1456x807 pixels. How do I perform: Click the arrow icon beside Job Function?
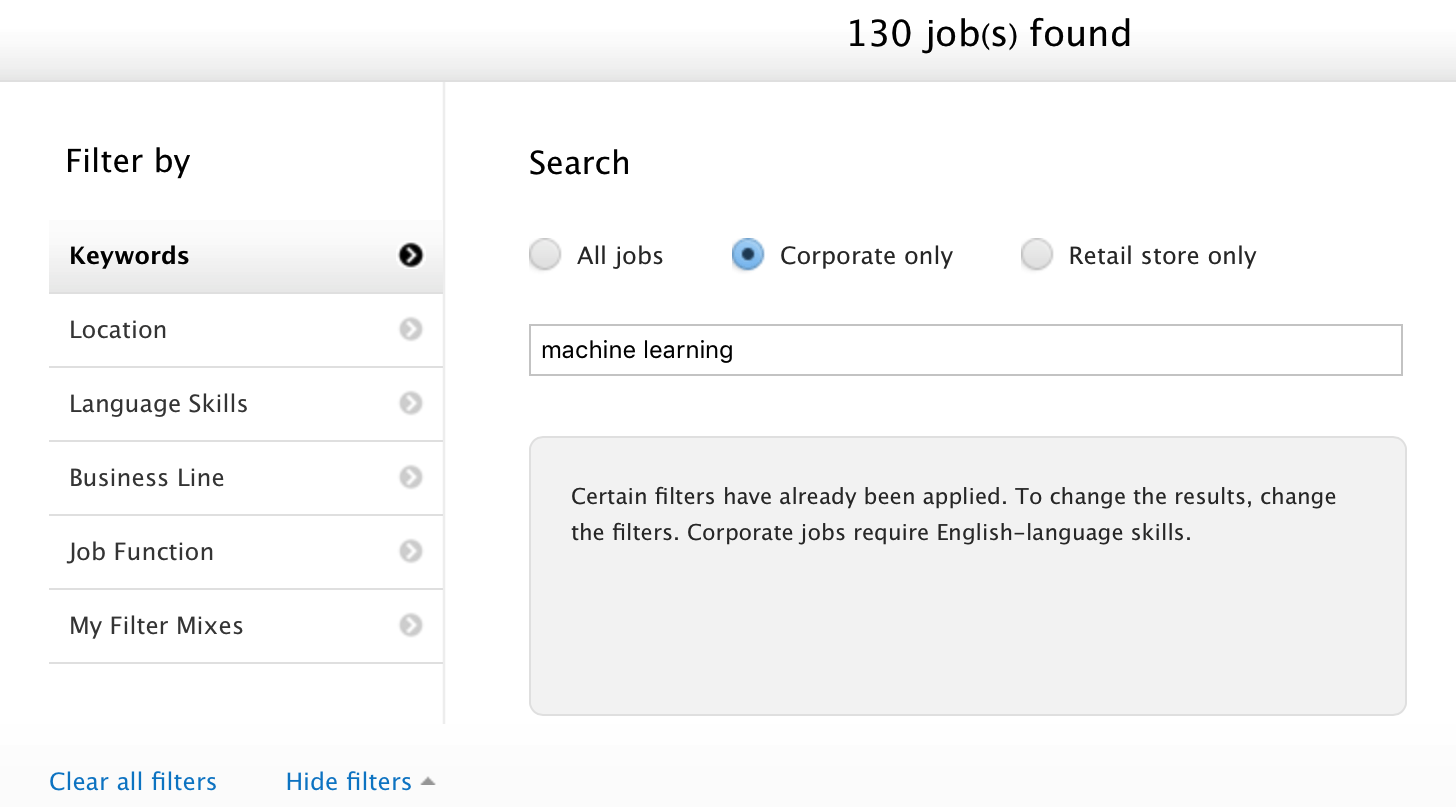tap(410, 552)
